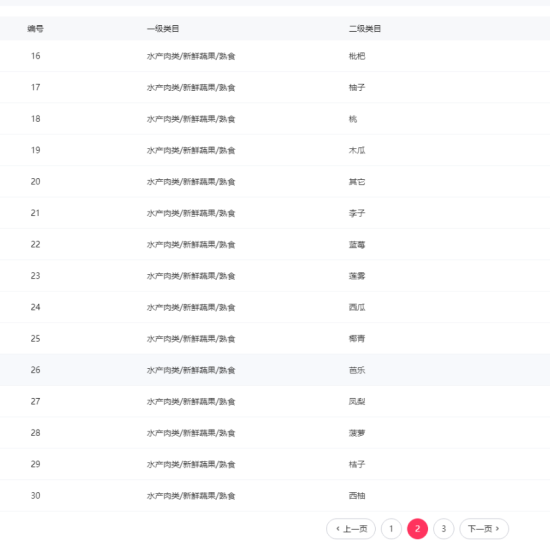This screenshot has width=550, height=545.
Task: Select row 22 蓝莓
Action: coord(275,244)
